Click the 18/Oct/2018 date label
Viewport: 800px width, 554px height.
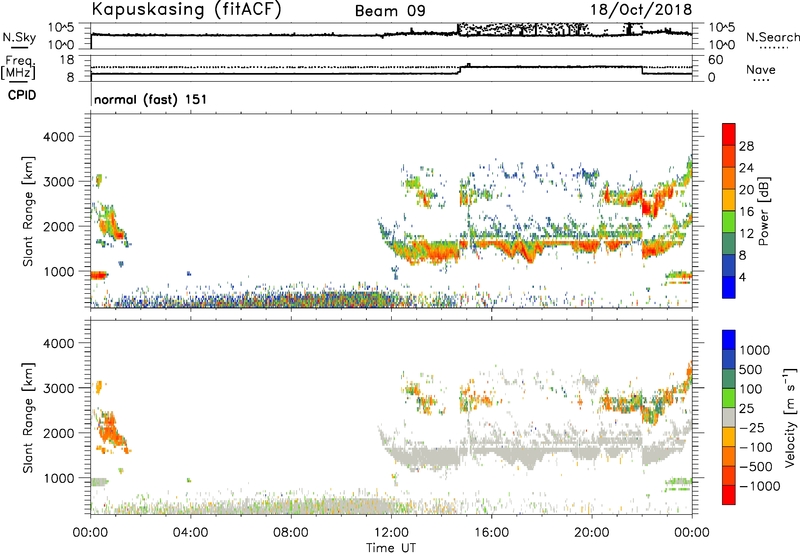coord(641,9)
